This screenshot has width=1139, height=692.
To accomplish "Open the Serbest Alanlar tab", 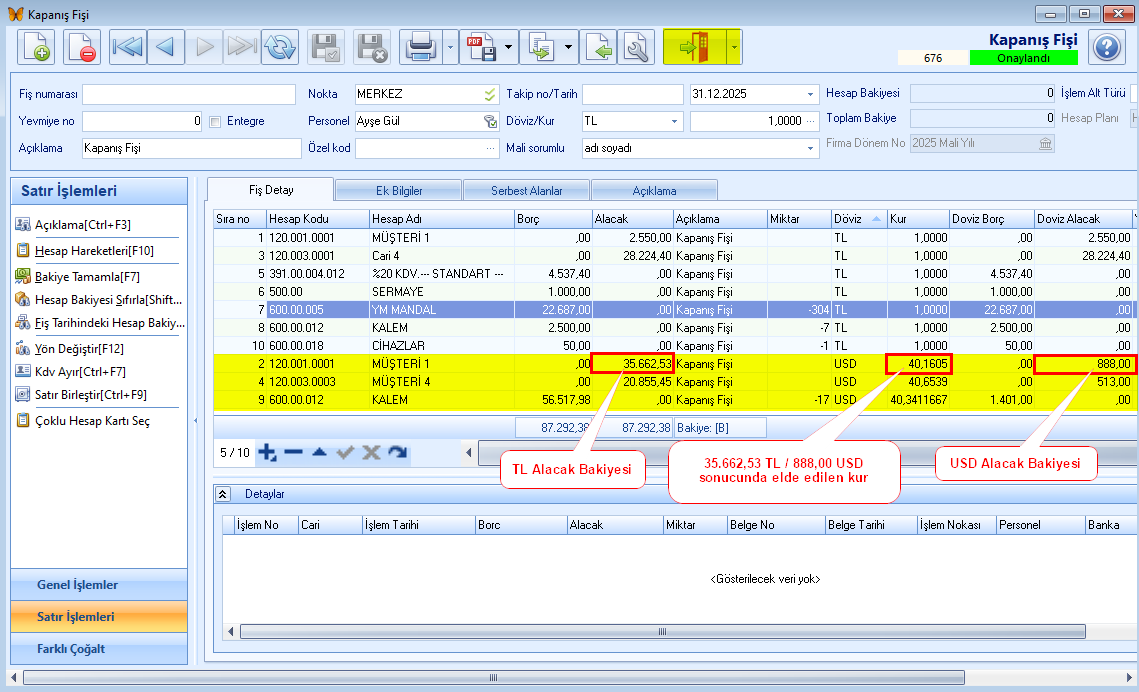I will (x=526, y=190).
